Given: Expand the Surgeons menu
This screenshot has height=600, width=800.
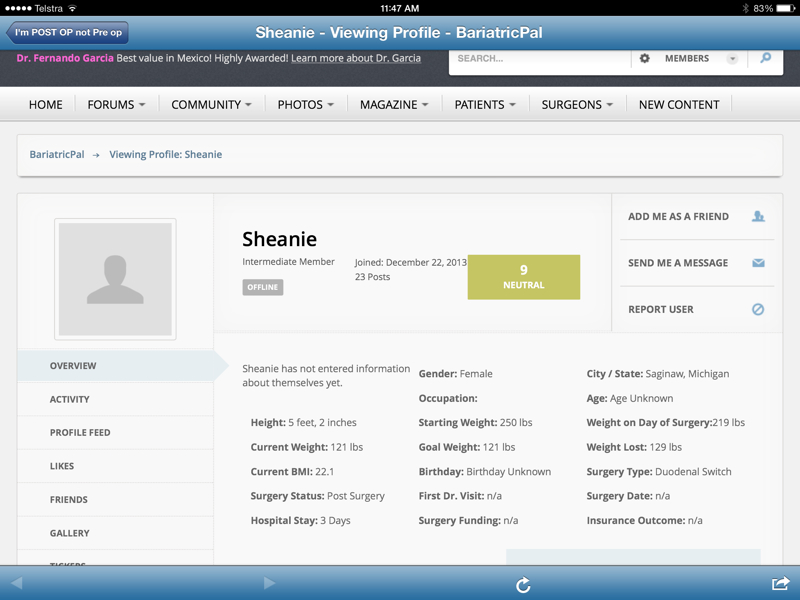Looking at the screenshot, I should pos(577,105).
